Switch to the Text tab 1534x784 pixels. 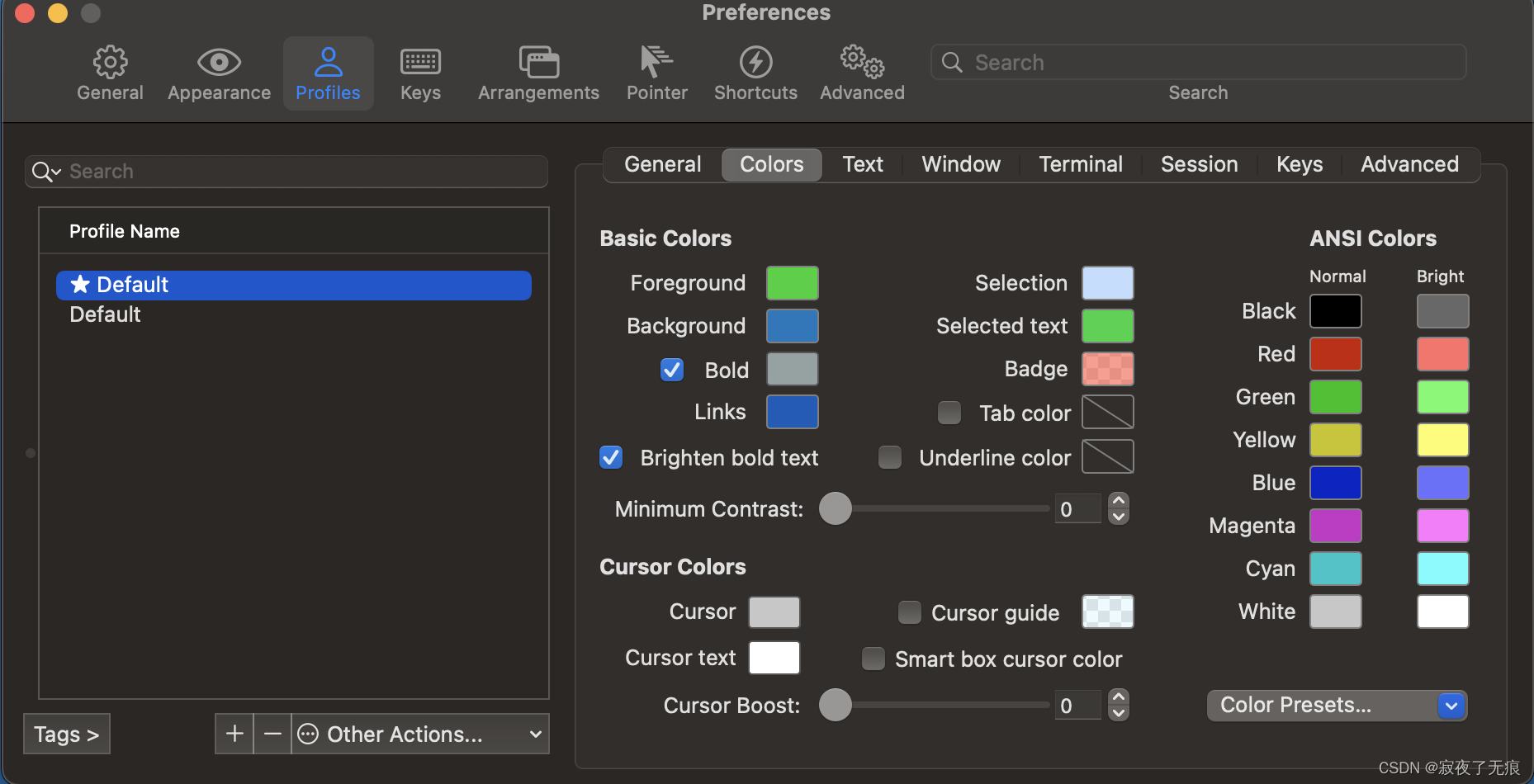pos(862,164)
